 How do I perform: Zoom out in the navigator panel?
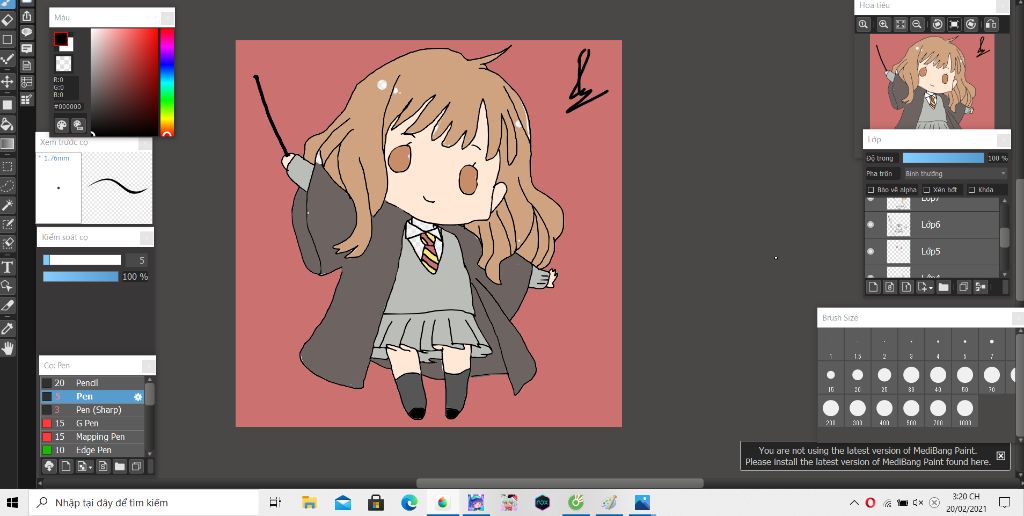[x=917, y=24]
